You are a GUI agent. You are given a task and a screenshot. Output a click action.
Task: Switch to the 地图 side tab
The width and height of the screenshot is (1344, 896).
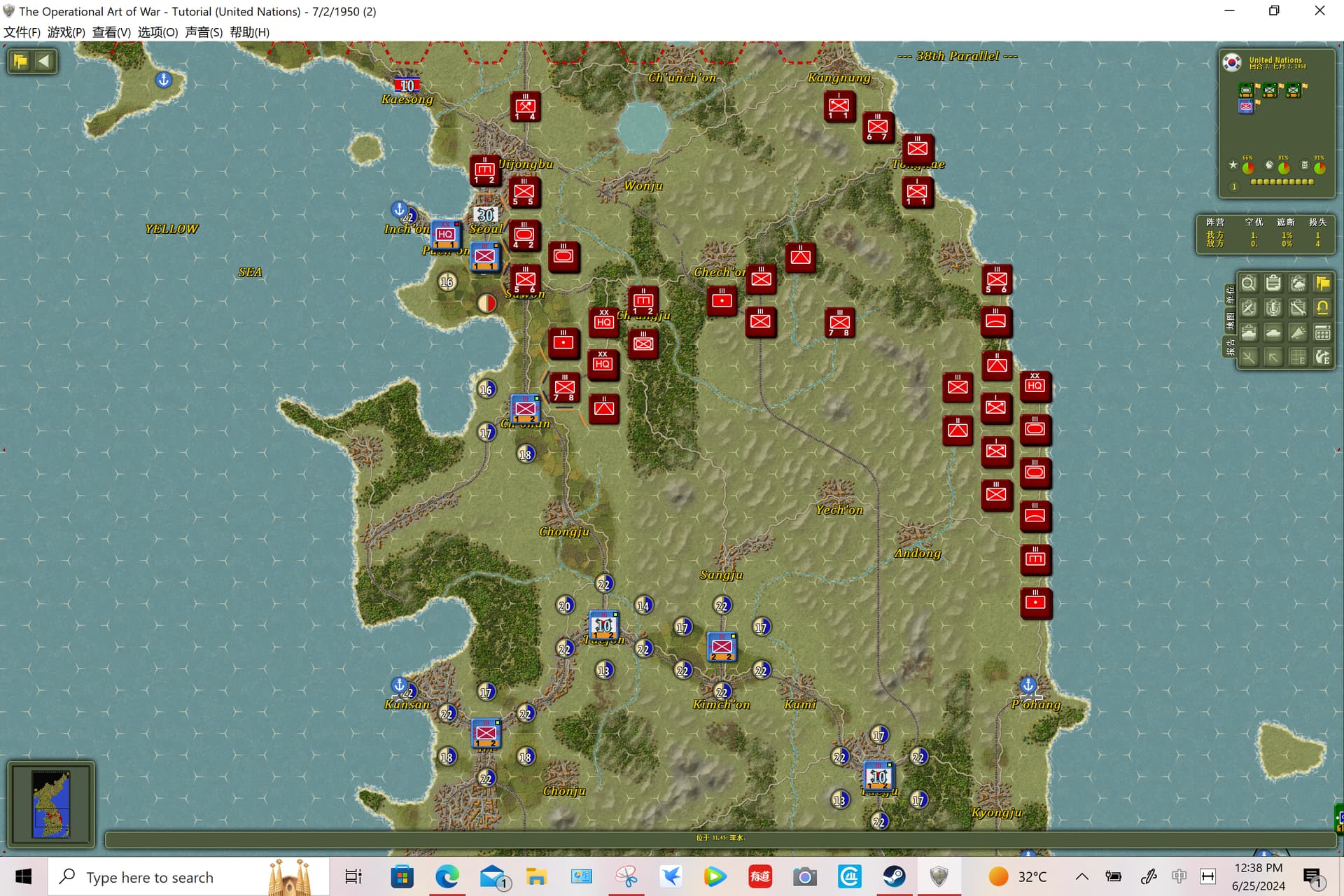click(1230, 321)
